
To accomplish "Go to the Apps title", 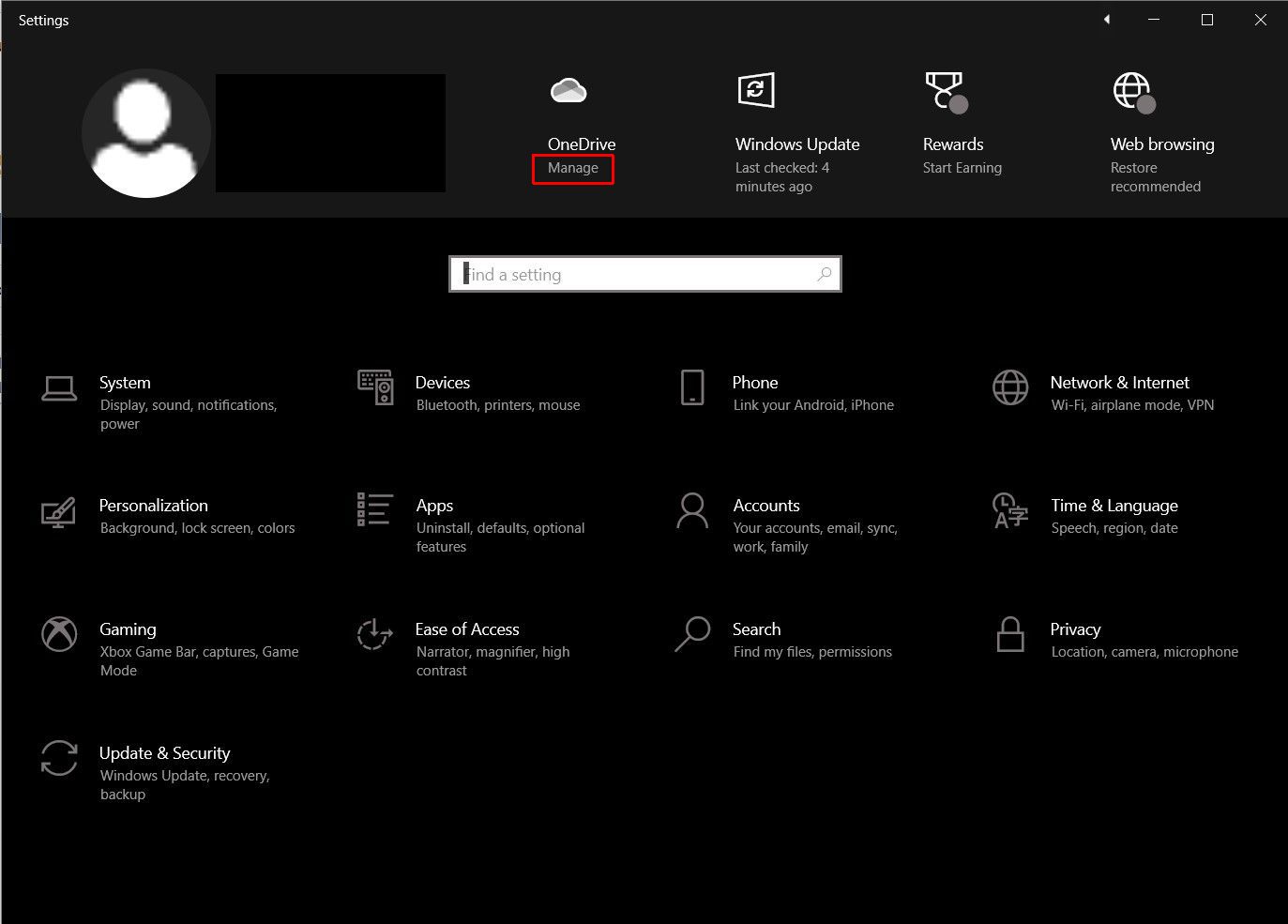I will (434, 506).
